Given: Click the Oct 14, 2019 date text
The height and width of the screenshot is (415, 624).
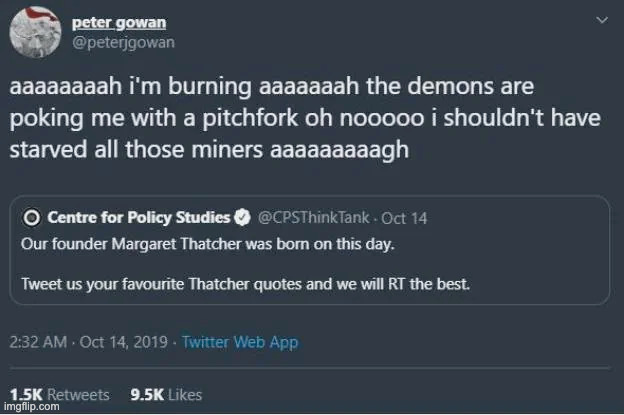Looking at the screenshot, I should point(124,342).
